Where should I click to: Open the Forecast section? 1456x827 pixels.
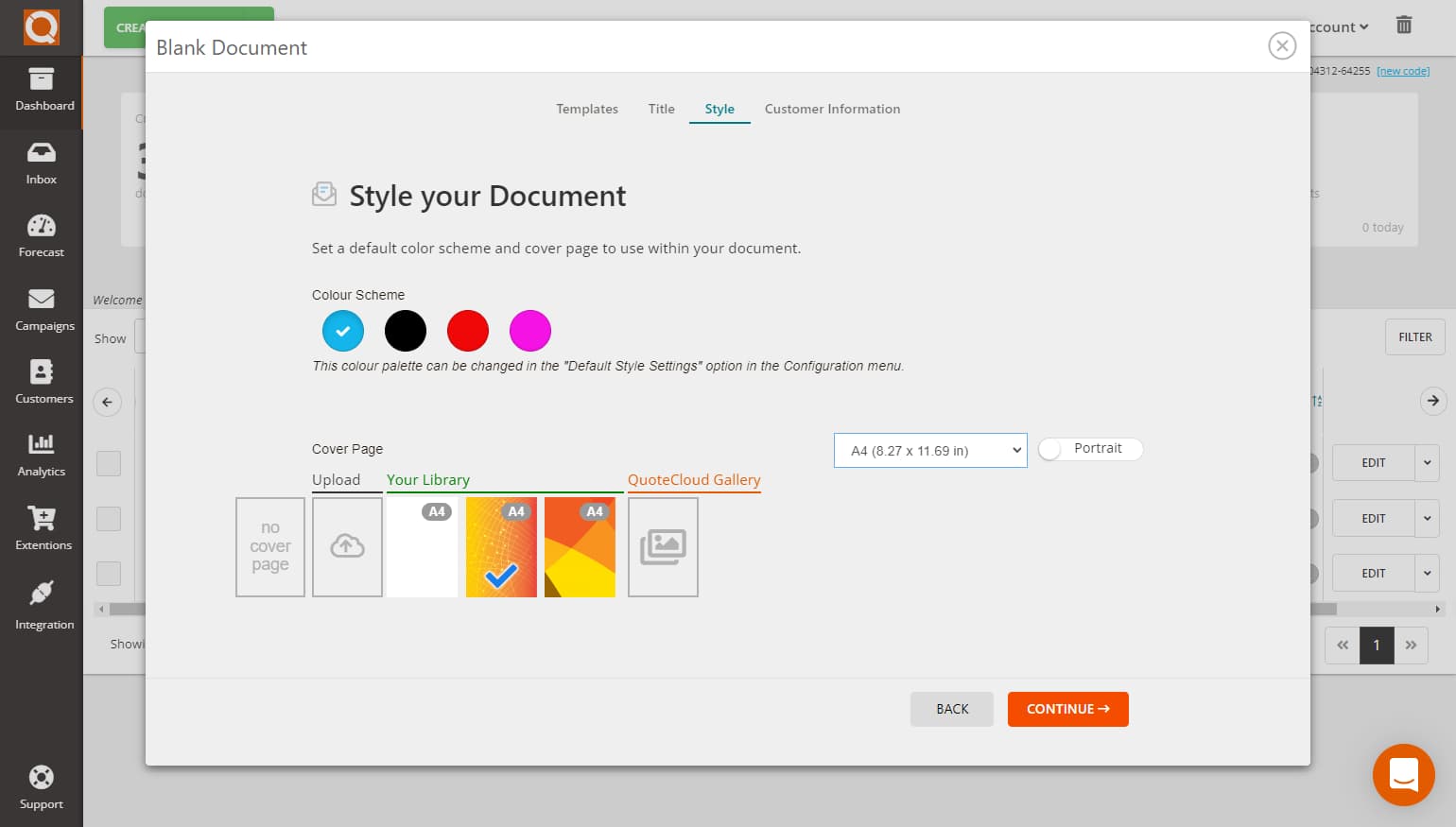point(41,236)
